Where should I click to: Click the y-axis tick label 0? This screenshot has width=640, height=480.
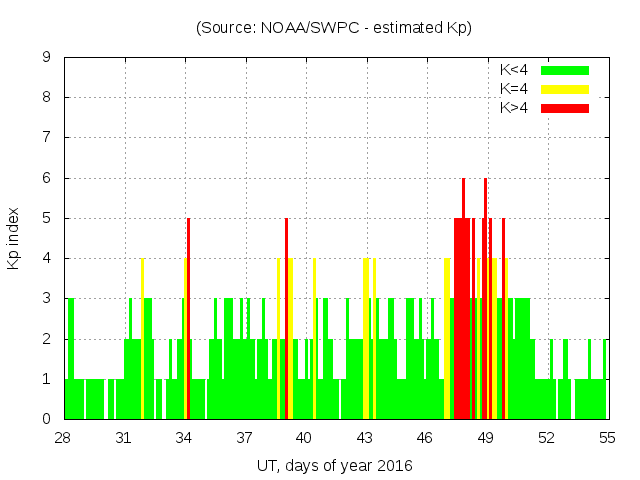click(x=47, y=419)
